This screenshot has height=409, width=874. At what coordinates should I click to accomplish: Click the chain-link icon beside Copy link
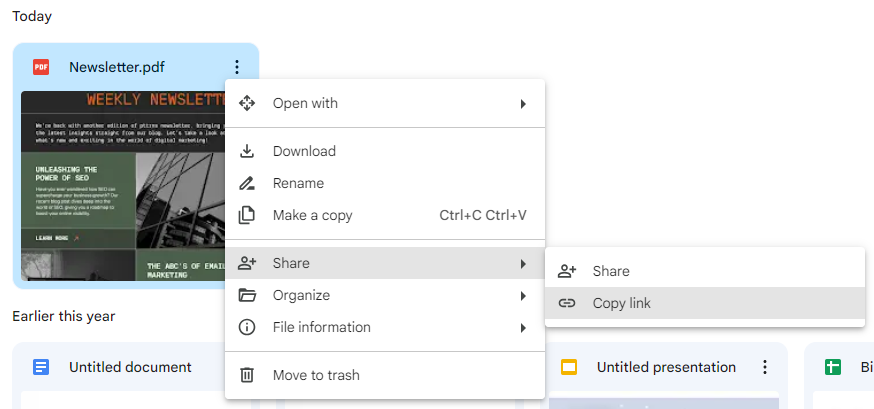[567, 303]
